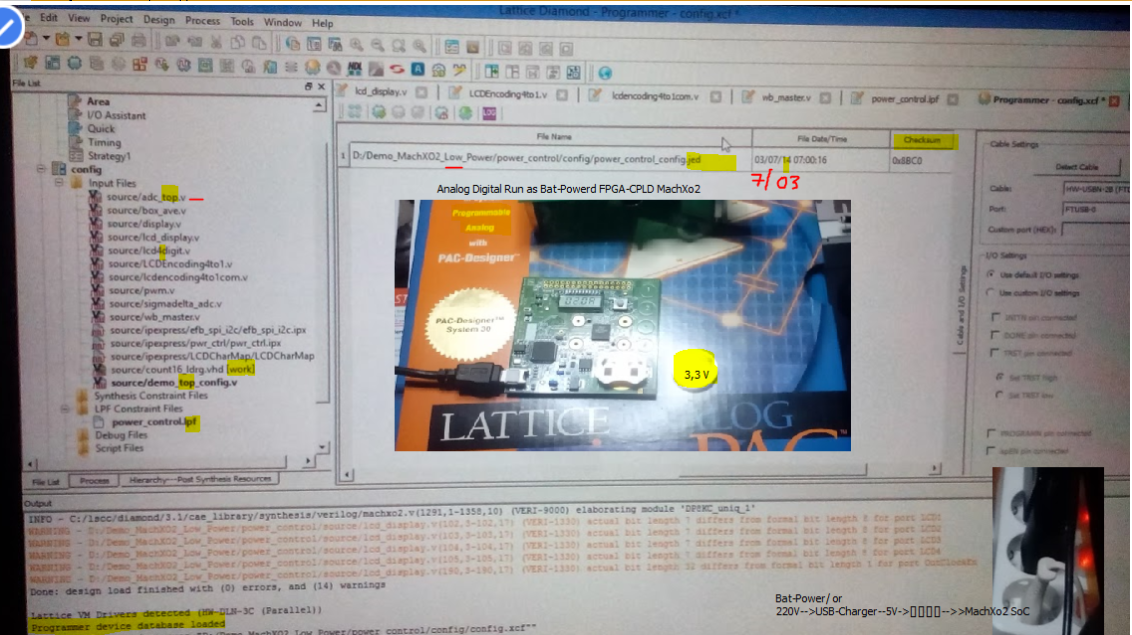Click the Detect Cable button

(1076, 167)
